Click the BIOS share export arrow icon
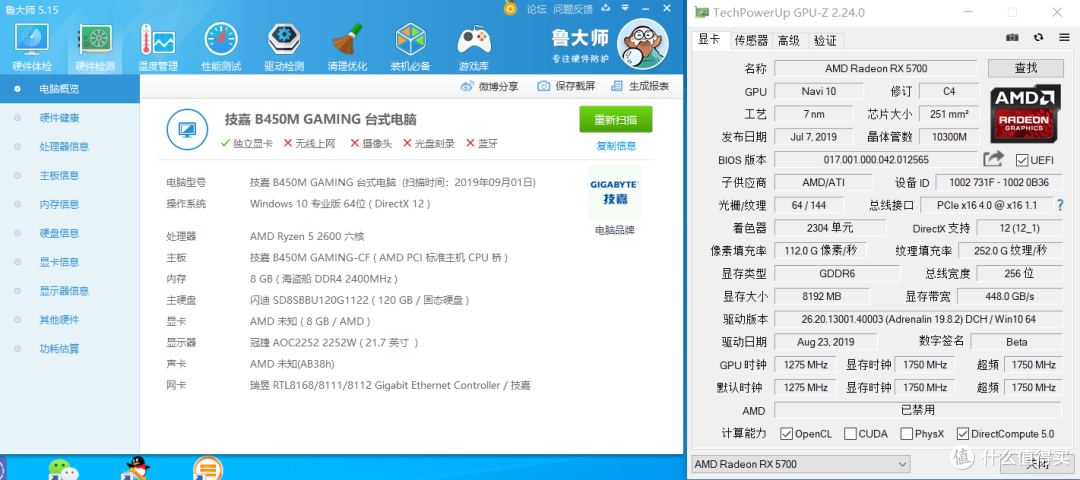The image size is (1080, 480). tap(993, 159)
